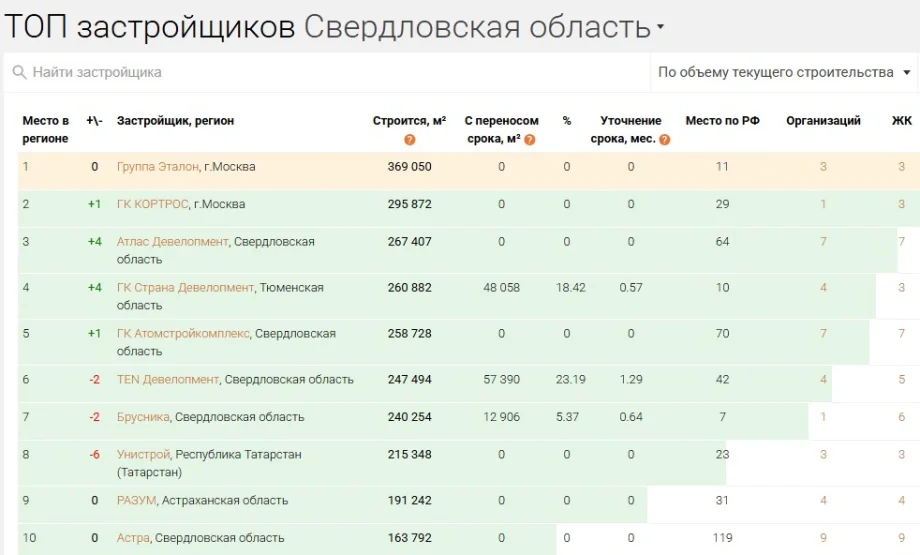Click organizations count in ГК КОРТРОС row
This screenshot has width=920, height=555.
823,204
